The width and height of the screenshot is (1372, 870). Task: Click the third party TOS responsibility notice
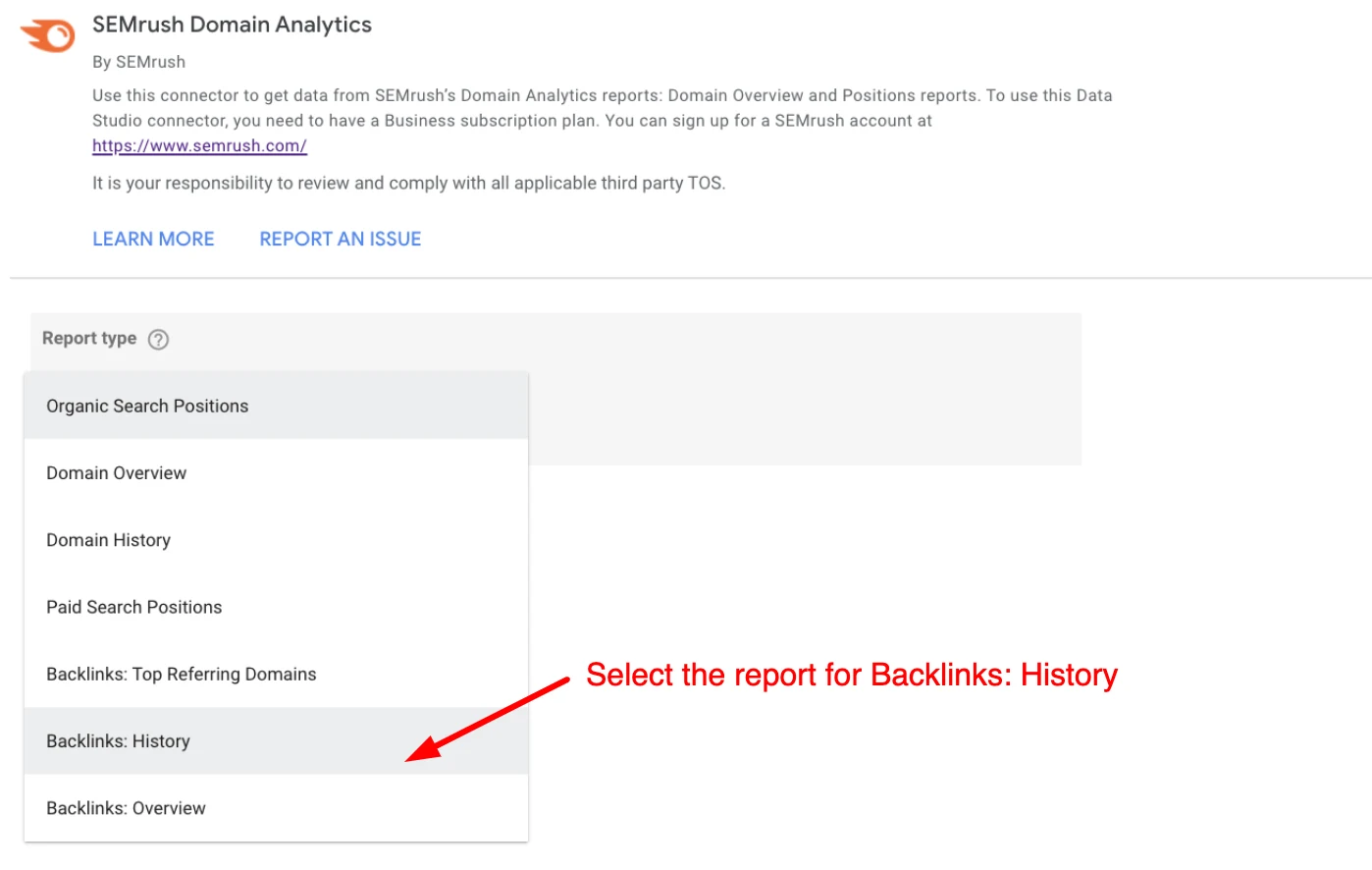pos(409,184)
